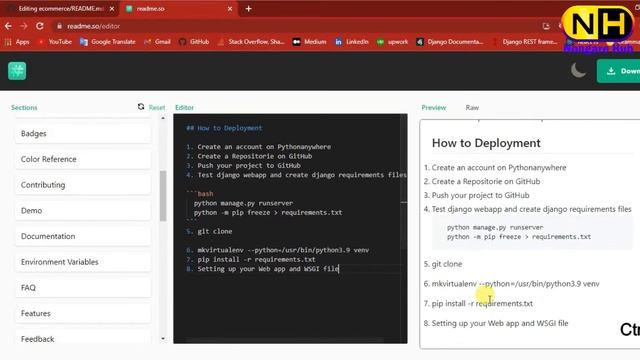
Task: Open the Stack Overflow bookmark
Action: click(x=251, y=42)
